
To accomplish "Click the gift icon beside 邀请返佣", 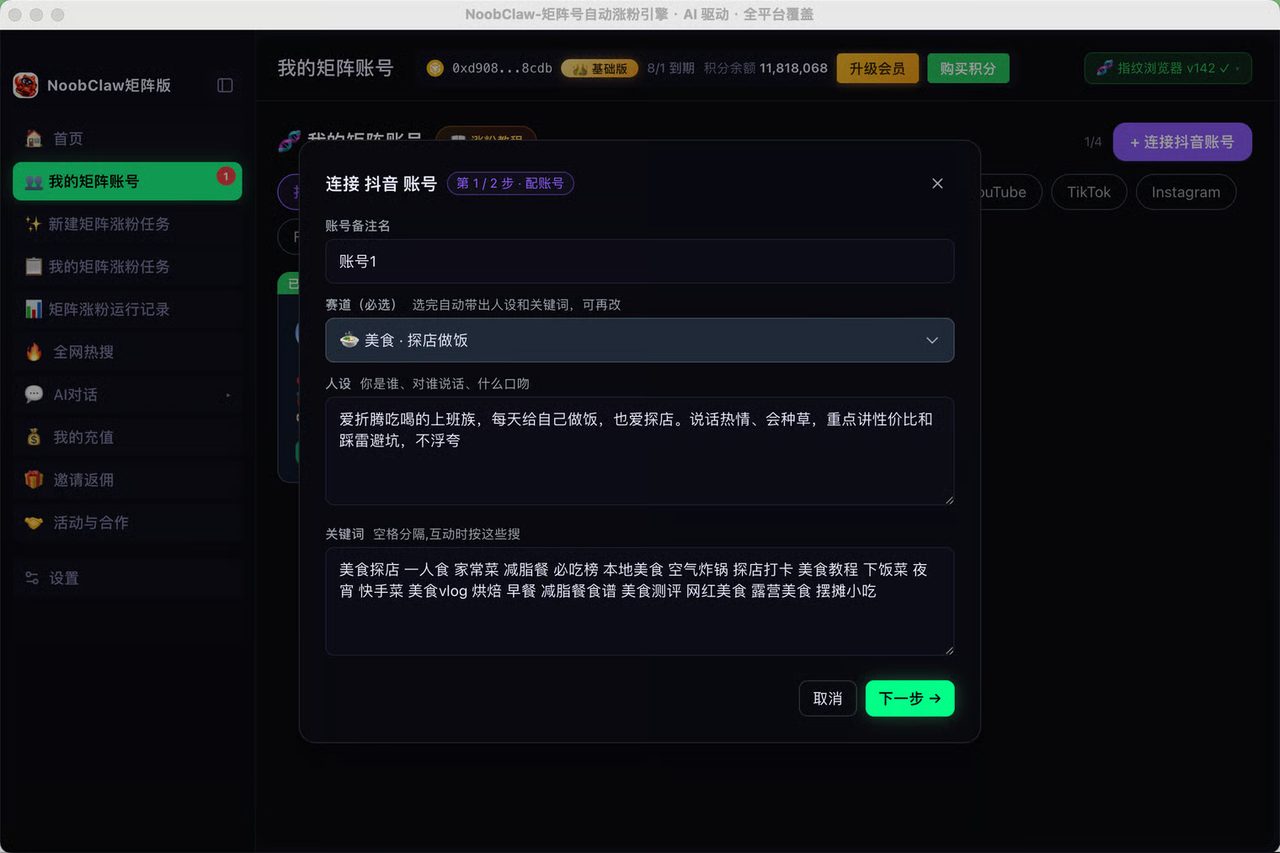I will [34, 480].
